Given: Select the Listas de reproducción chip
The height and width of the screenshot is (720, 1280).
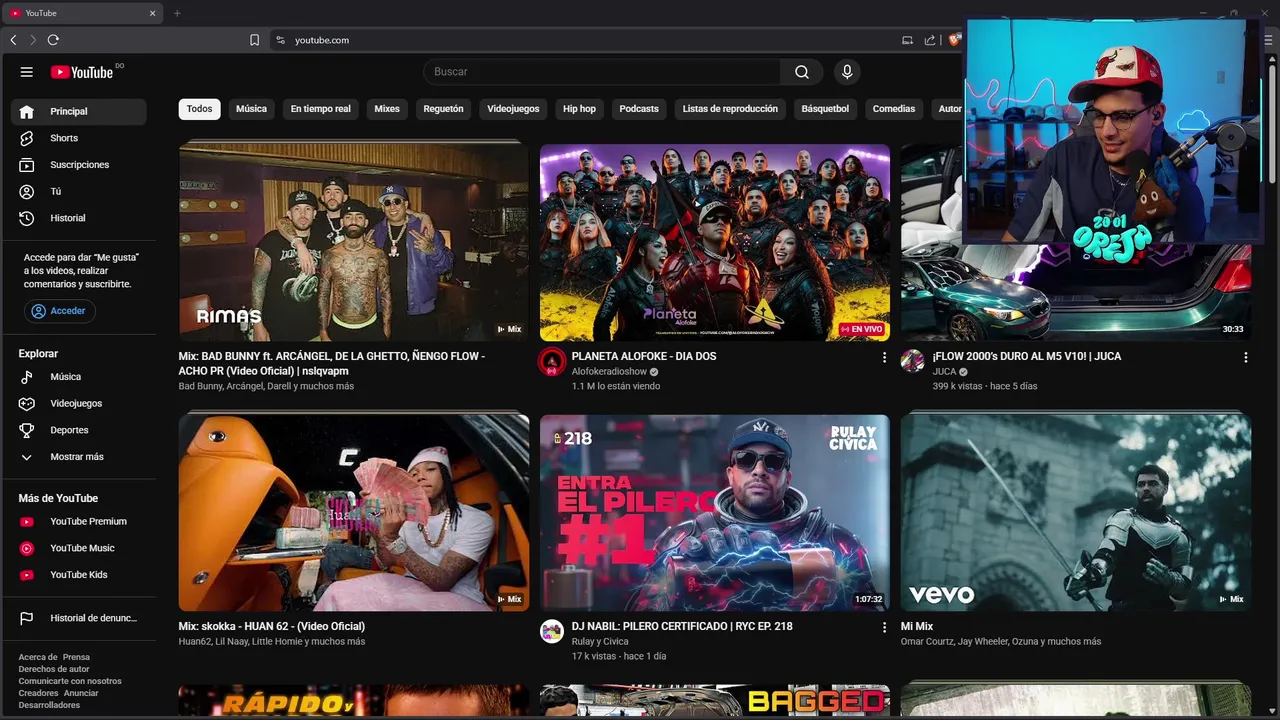Looking at the screenshot, I should coord(730,109).
